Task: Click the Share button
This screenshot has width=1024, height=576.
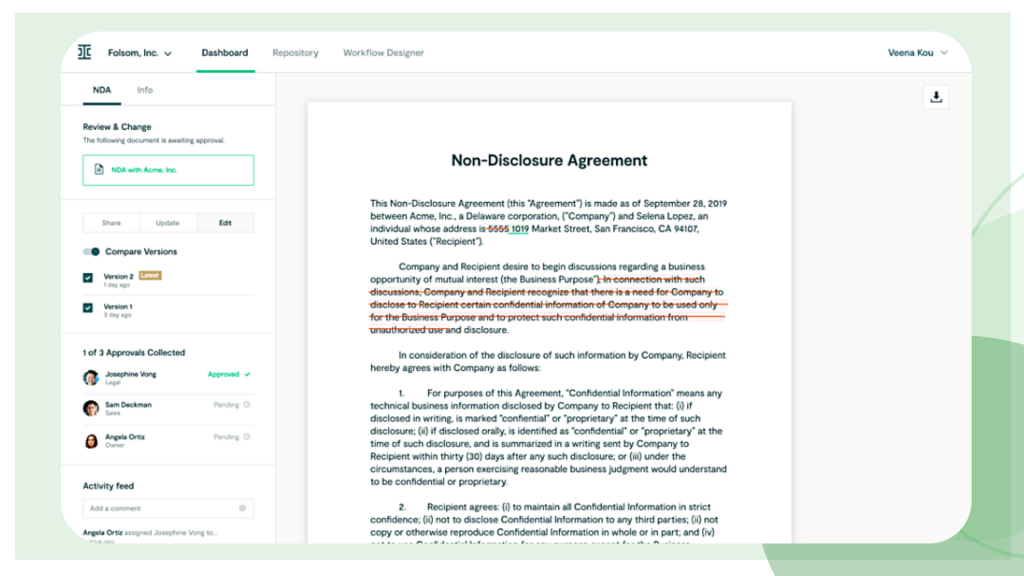Action: [111, 222]
